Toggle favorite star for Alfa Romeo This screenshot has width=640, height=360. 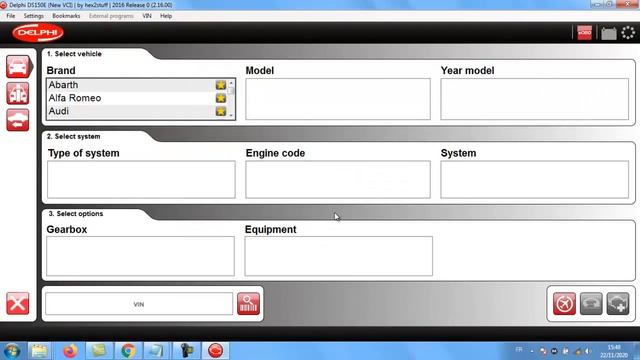click(x=221, y=98)
